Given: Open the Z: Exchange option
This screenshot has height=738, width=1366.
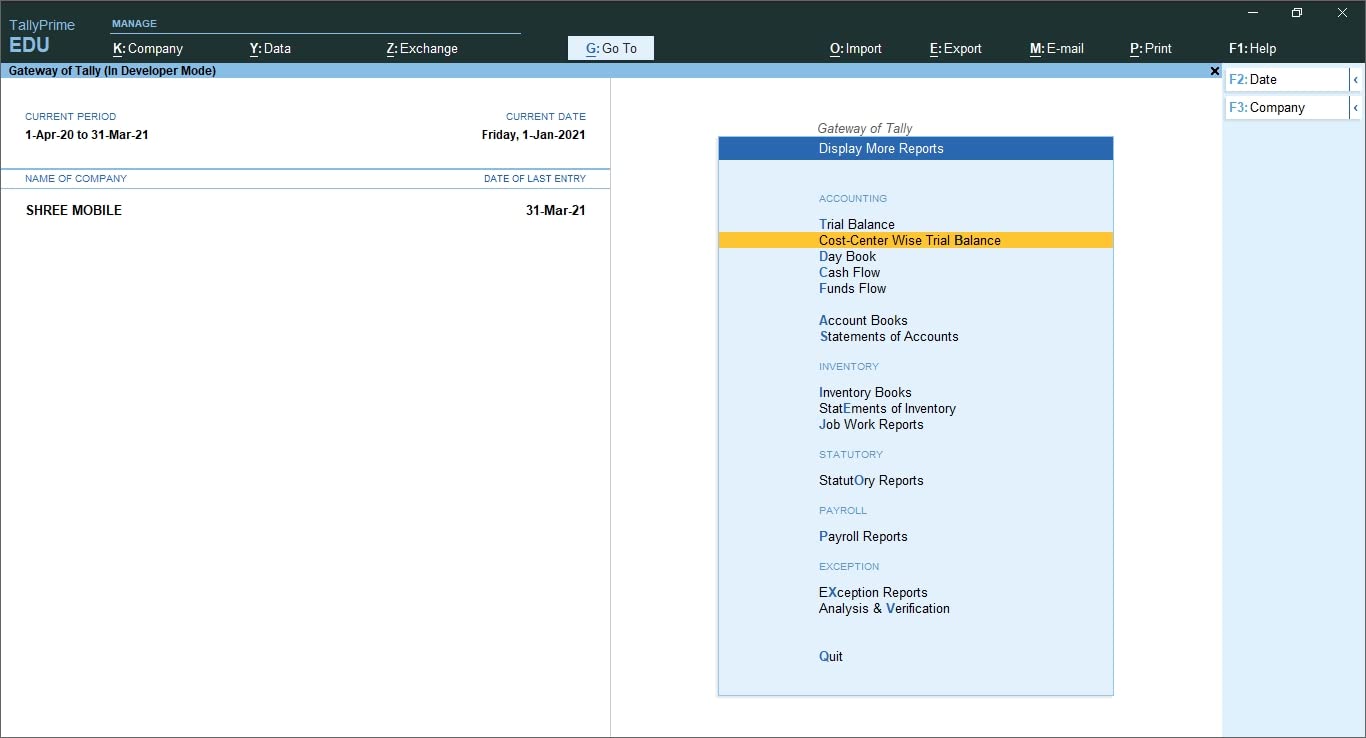Looking at the screenshot, I should (x=421, y=47).
